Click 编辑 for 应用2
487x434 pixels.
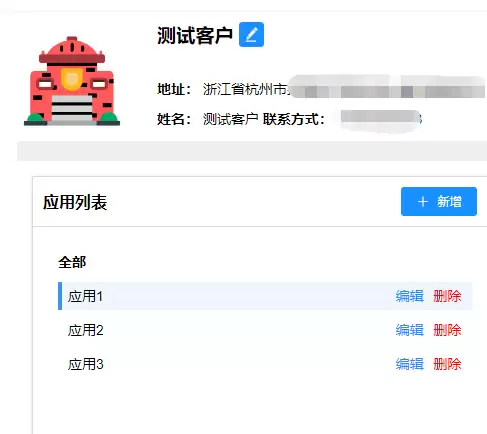click(410, 330)
